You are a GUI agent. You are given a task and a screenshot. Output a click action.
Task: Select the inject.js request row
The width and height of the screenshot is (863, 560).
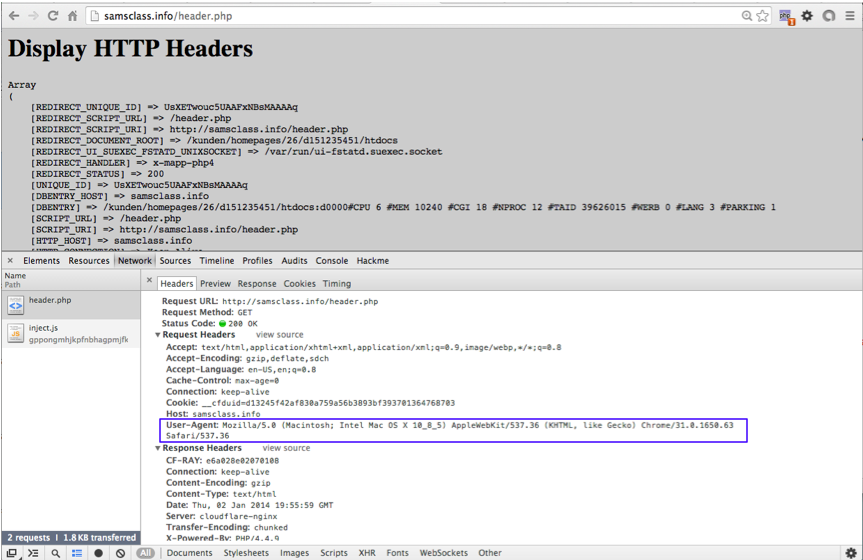(x=71, y=333)
